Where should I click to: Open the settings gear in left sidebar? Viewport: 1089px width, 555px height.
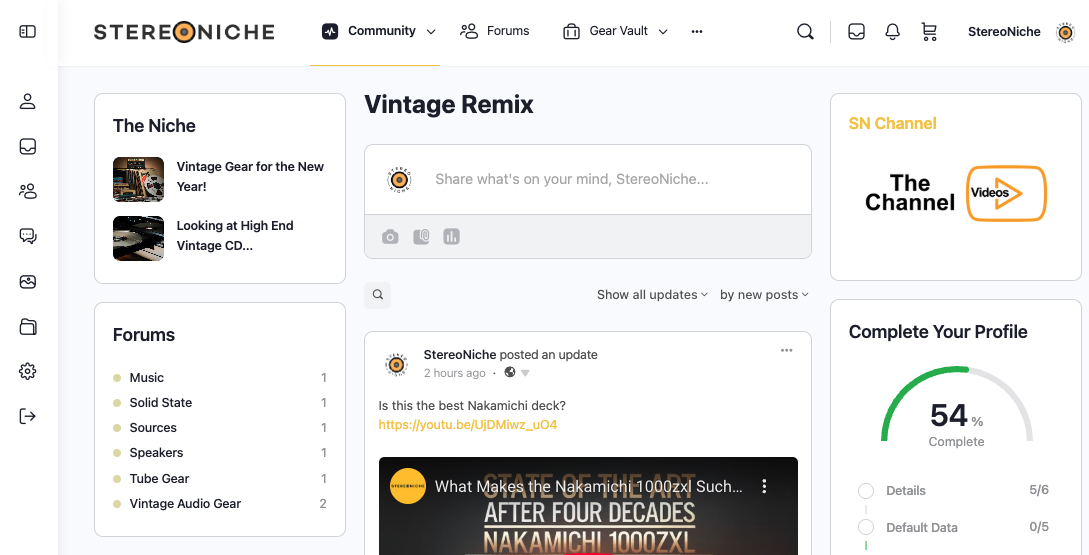click(x=28, y=371)
